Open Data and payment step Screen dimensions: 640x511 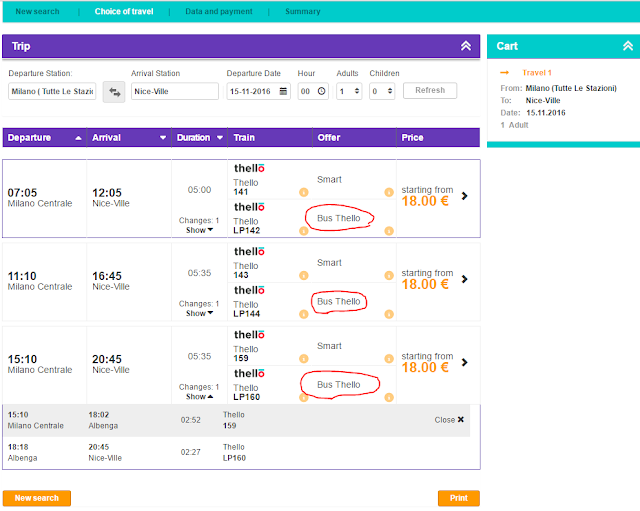(x=219, y=11)
